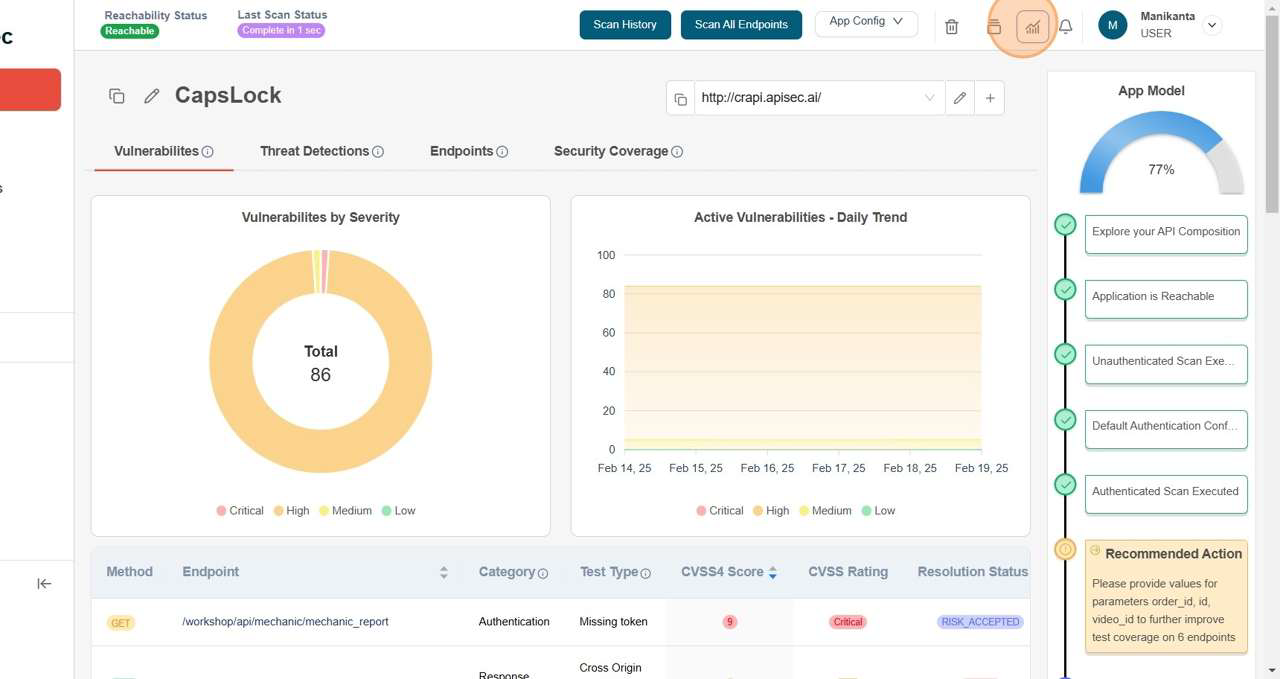Click the copy icon beside the crapi.apisec.ai URL
Image resolution: width=1280 pixels, height=679 pixels.
coord(681,97)
